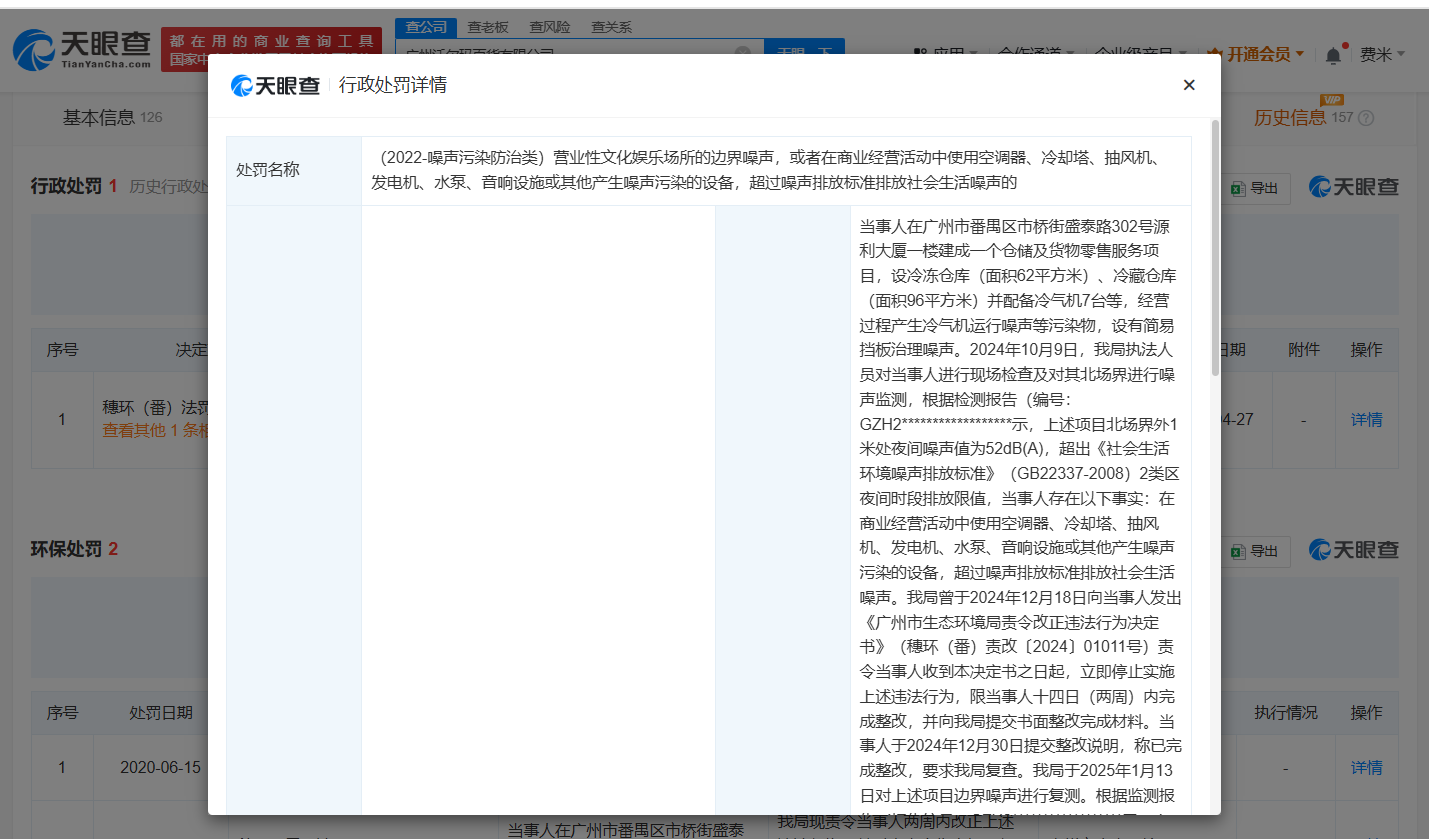Expand the 企业级产品 dropdown menu

(x=1140, y=53)
